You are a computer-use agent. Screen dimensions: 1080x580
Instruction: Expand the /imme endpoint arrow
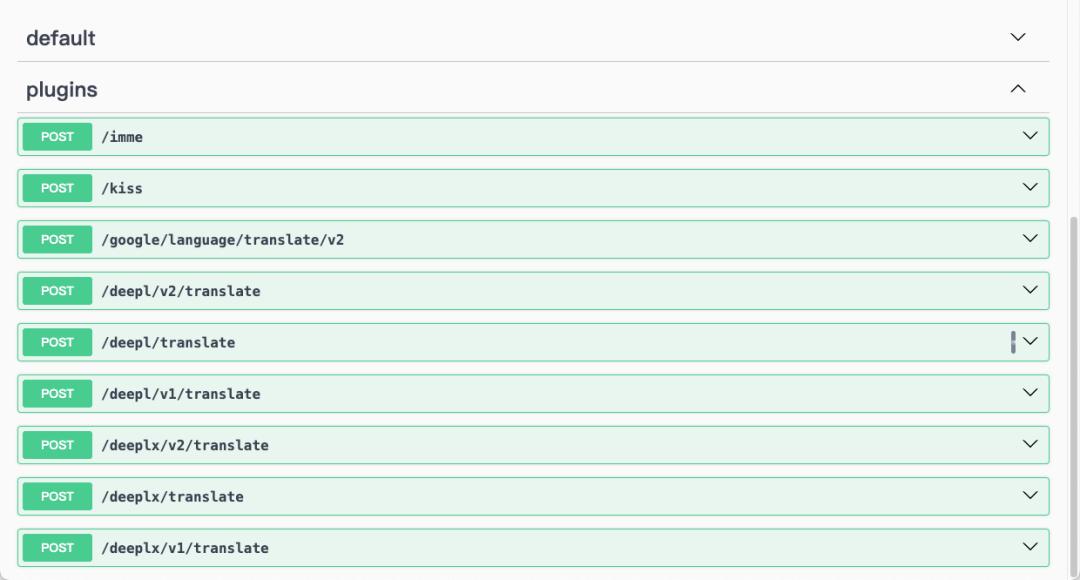[1030, 136]
